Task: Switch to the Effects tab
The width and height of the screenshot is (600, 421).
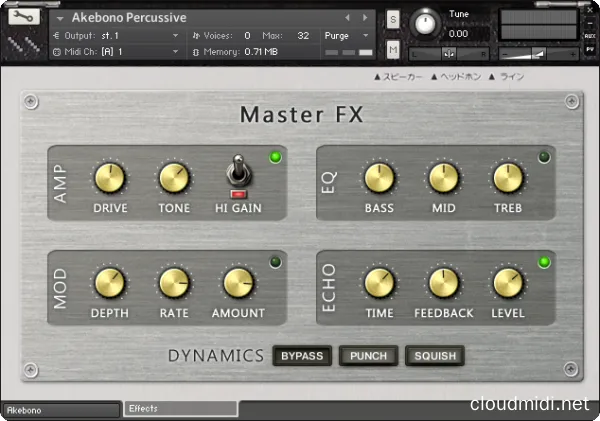Action: tap(181, 409)
